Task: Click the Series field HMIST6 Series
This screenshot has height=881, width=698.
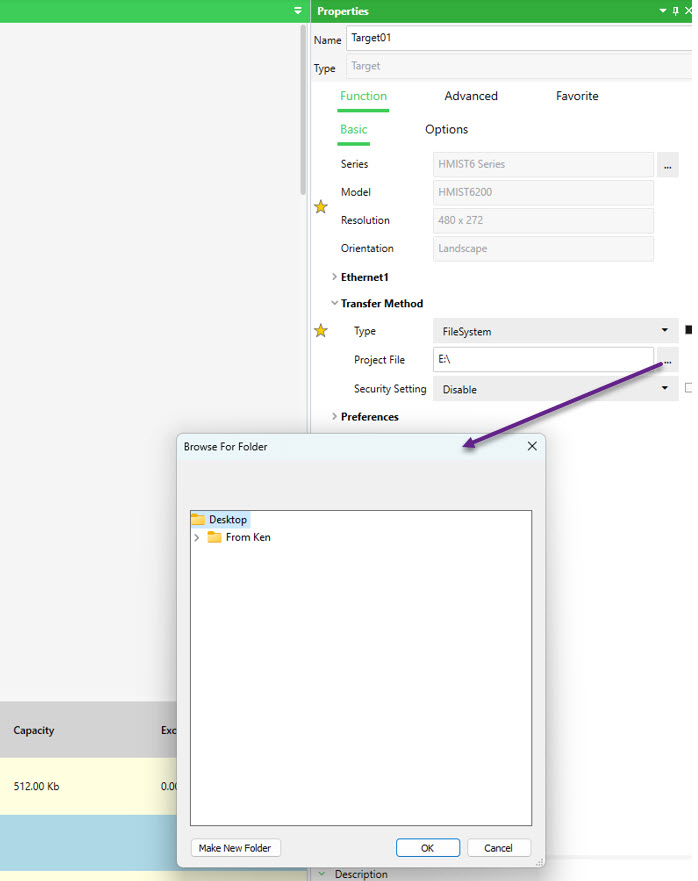Action: 543,165
